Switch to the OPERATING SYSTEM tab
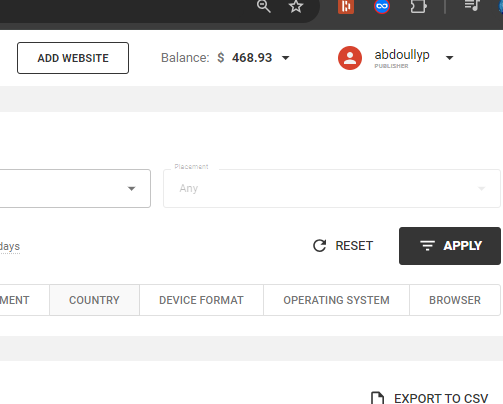Screen dimensions: 503x404 336,300
